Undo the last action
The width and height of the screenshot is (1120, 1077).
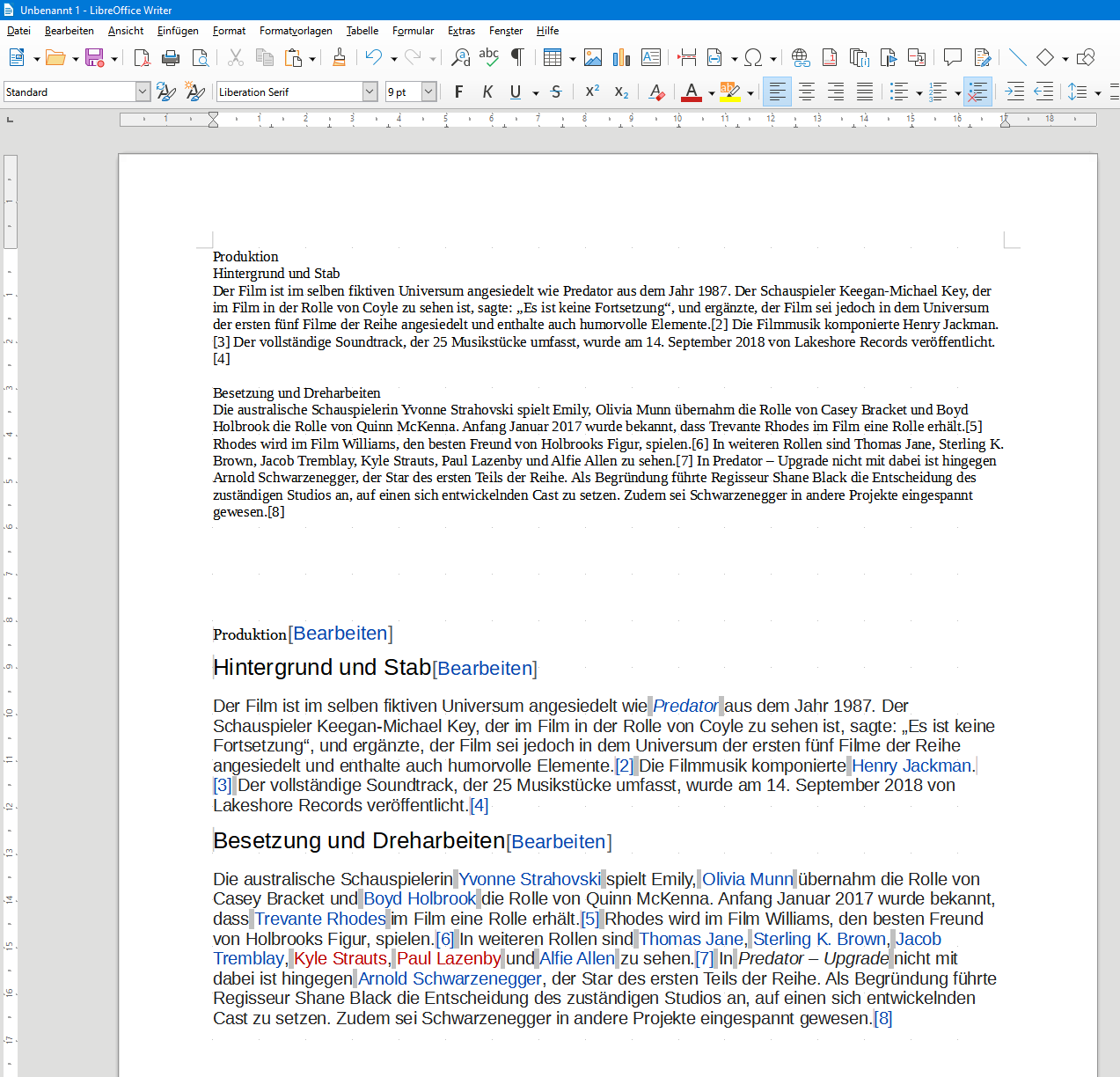point(374,58)
